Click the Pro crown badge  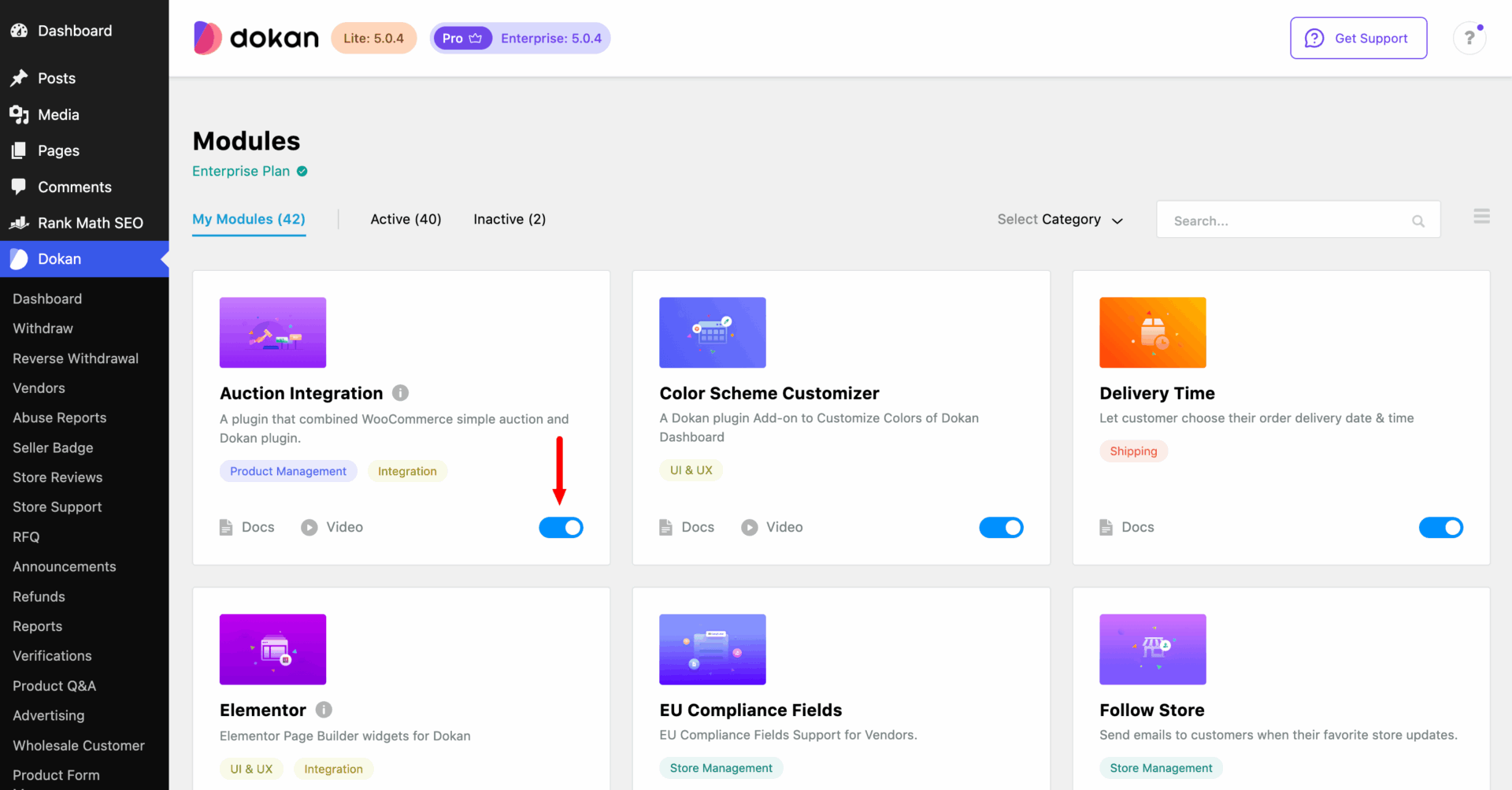click(x=462, y=38)
